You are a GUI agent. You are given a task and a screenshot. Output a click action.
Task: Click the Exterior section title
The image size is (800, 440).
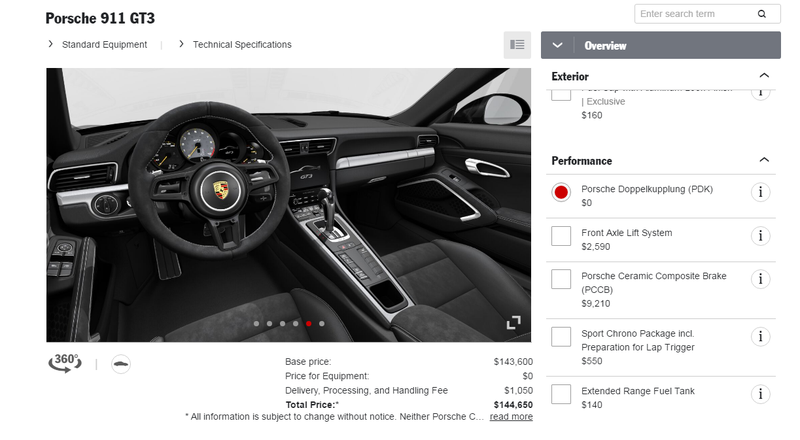570,77
